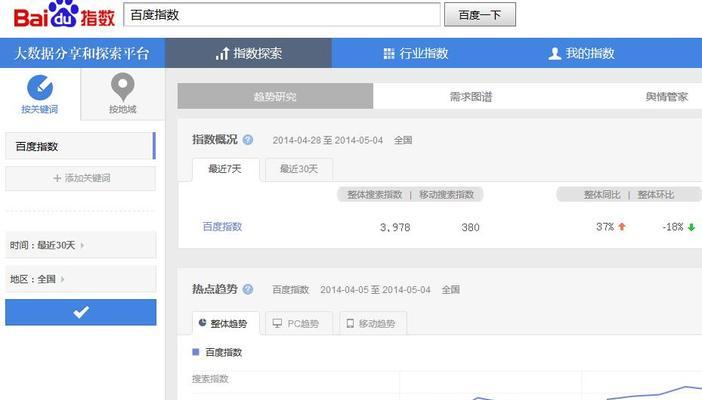Click the help icon beside 指数概况
Image resolution: width=702 pixels, height=400 pixels.
248,140
